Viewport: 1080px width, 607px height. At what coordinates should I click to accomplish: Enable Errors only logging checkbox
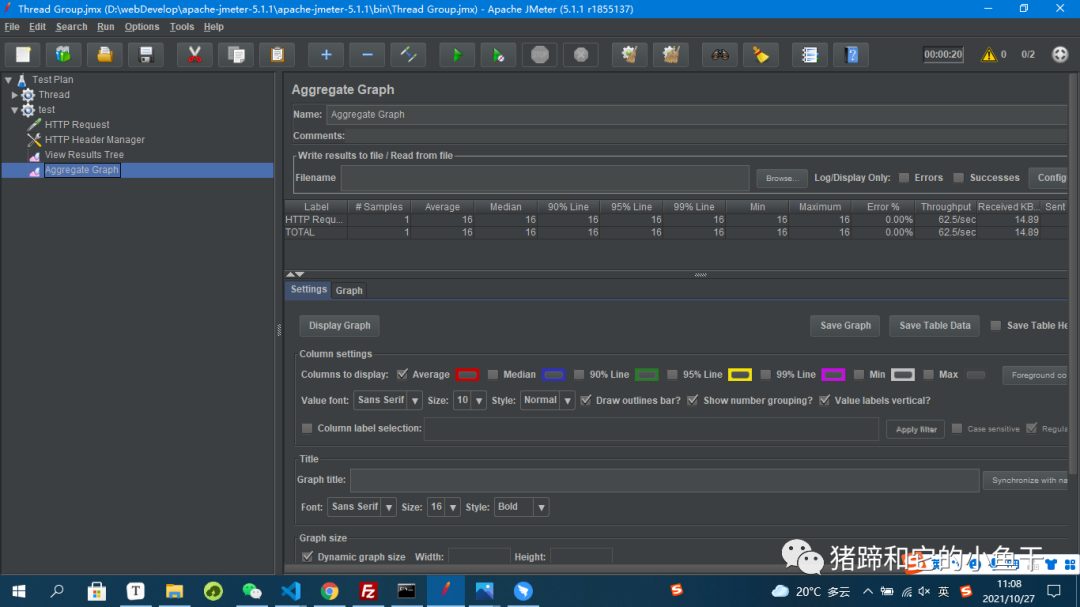(904, 178)
